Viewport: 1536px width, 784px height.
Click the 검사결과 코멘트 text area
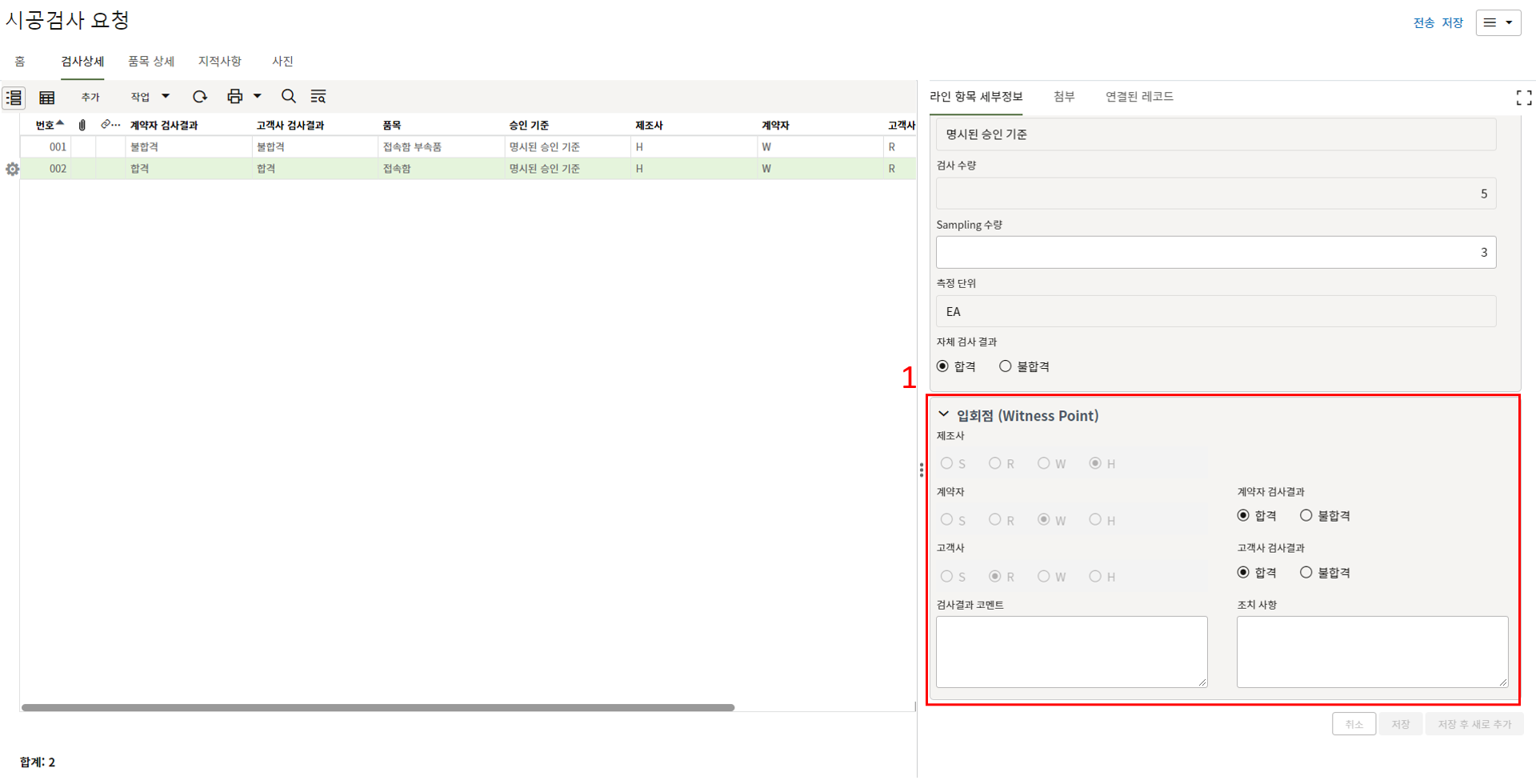1071,651
